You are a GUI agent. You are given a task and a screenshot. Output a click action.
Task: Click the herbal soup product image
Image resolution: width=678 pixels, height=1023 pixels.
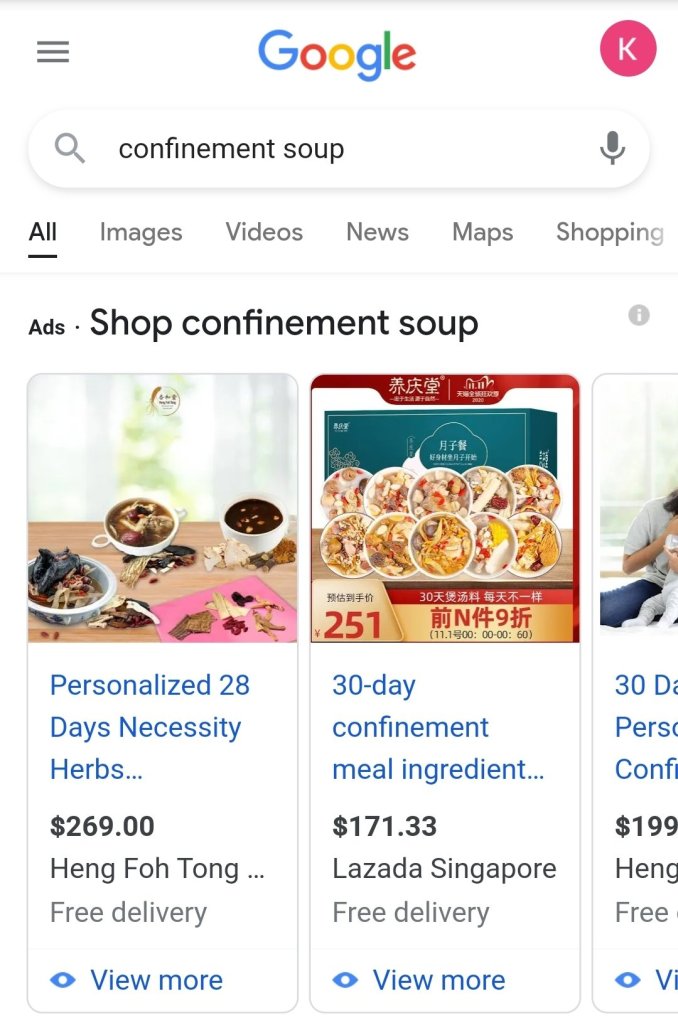(x=163, y=509)
